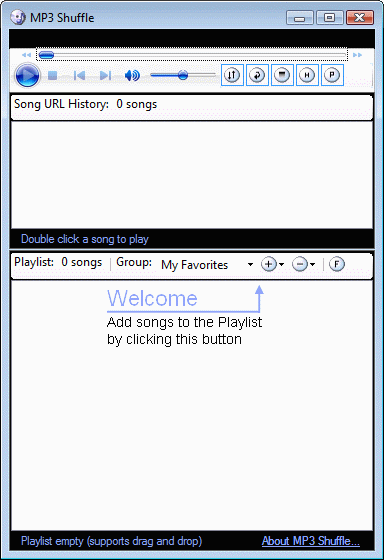Skip to the next track
384x560 pixels.
[105, 75]
